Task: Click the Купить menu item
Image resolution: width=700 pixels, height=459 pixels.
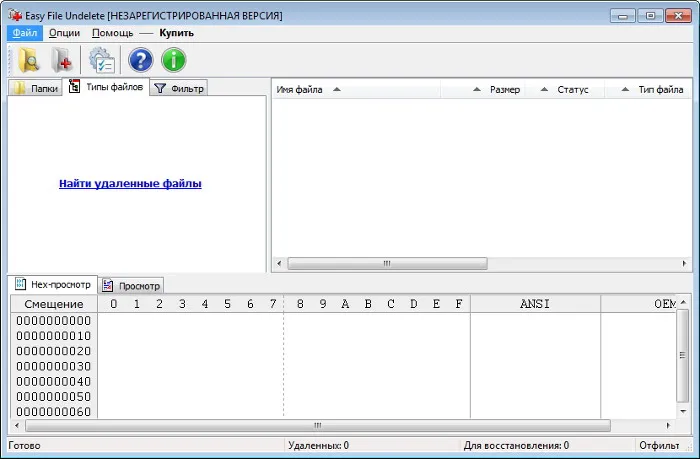Action: point(176,33)
